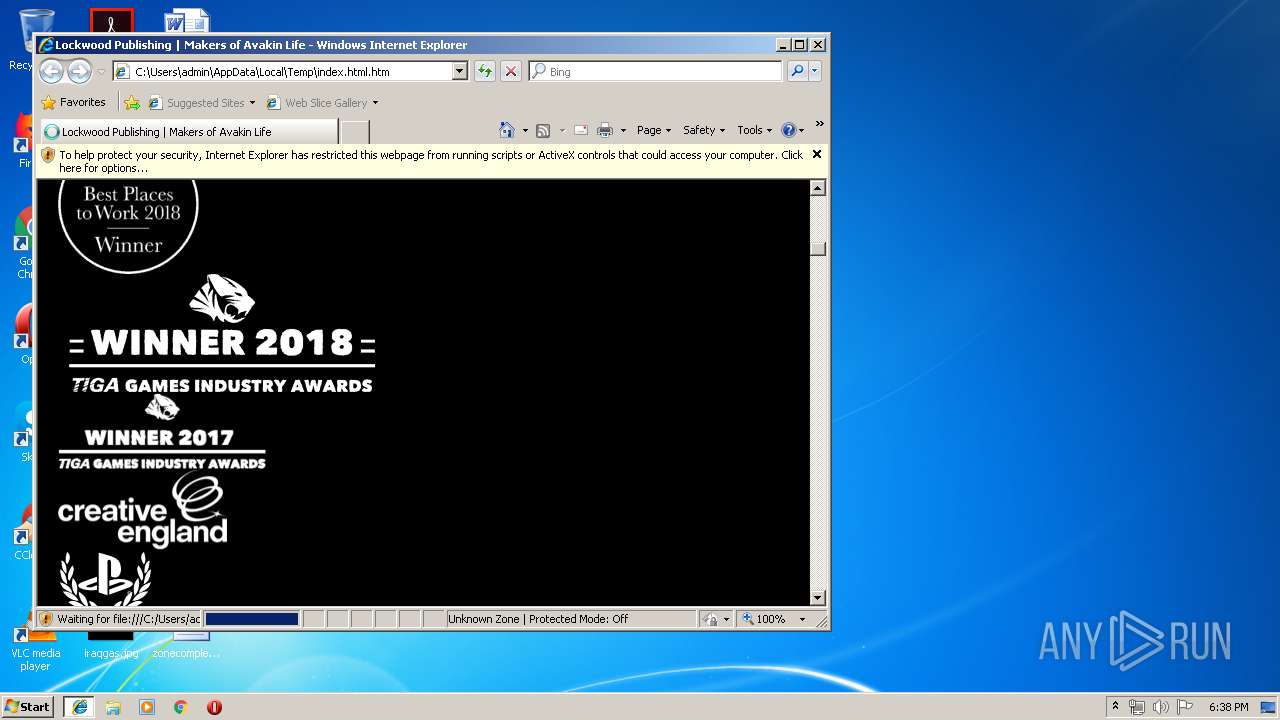The height and width of the screenshot is (720, 1280).
Task: Open the Web Slice Gallery link
Action: click(x=322, y=102)
